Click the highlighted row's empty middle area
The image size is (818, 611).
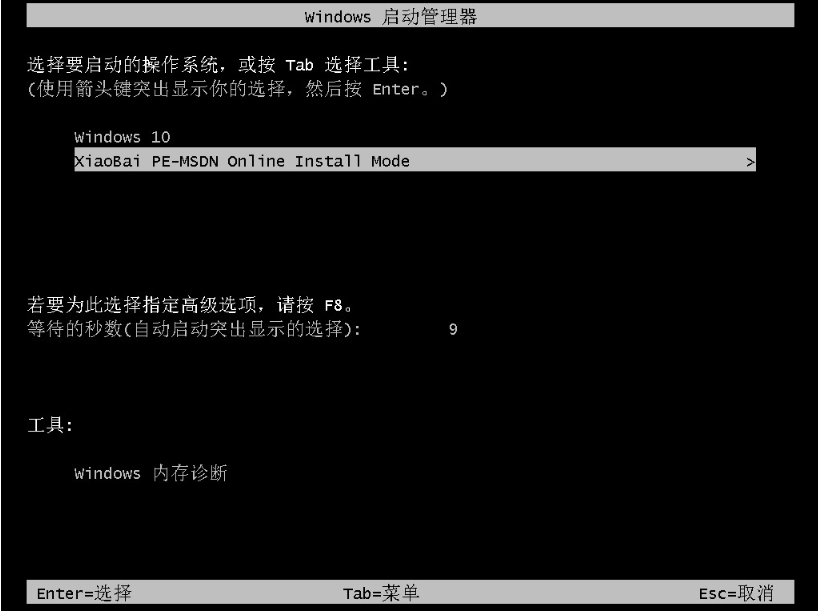(x=574, y=160)
